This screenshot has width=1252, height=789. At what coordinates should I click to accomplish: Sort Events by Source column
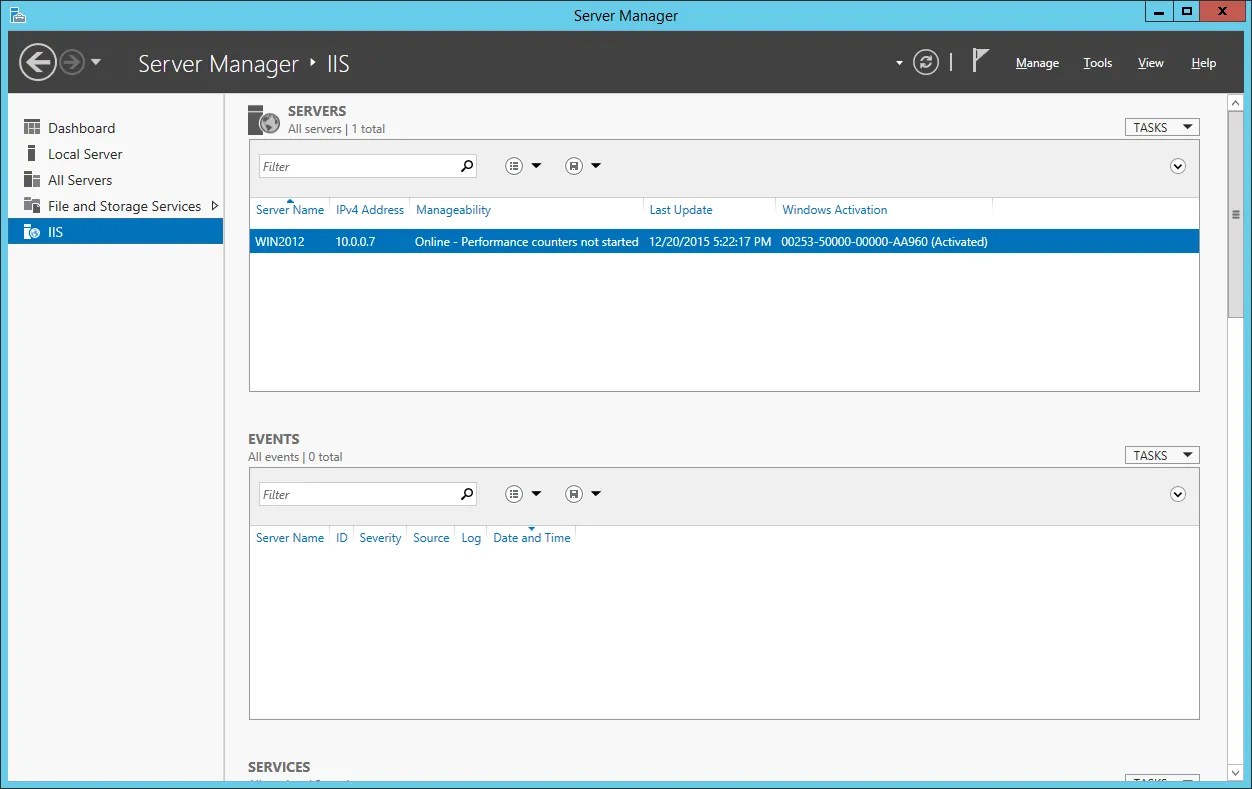pos(431,538)
